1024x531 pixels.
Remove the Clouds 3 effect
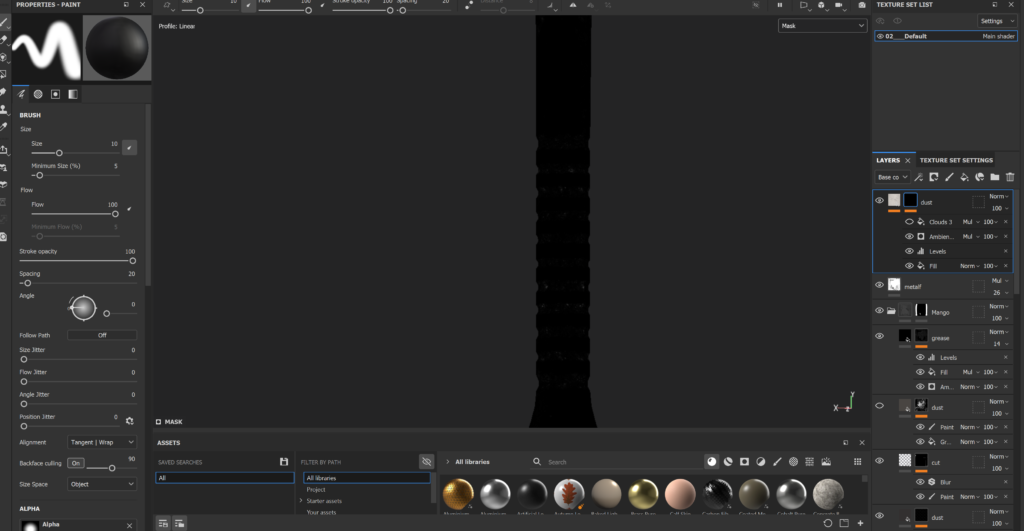point(1006,222)
